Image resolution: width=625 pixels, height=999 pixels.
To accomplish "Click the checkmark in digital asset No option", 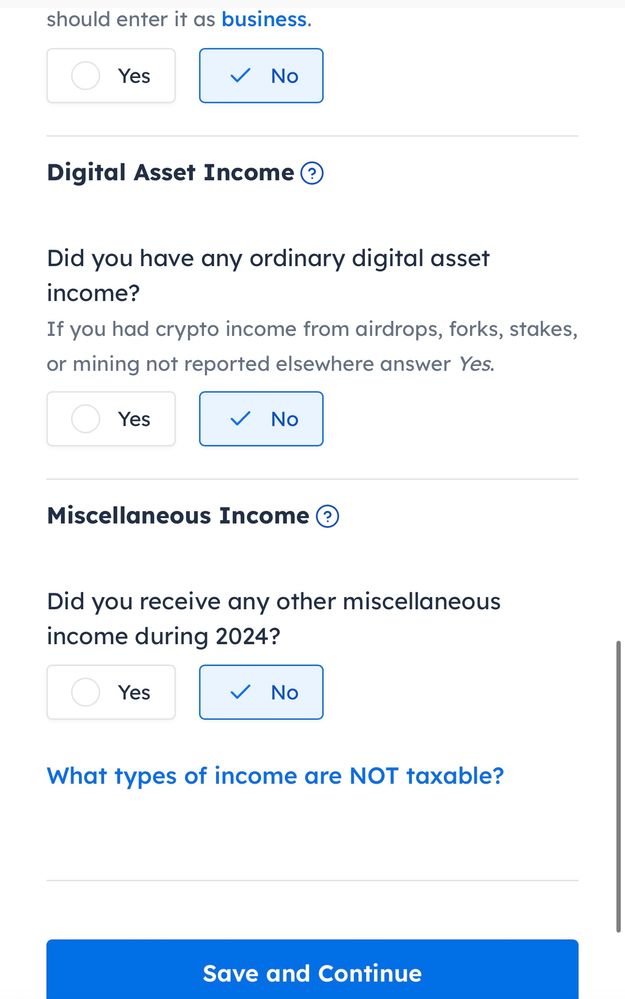I will (x=240, y=419).
